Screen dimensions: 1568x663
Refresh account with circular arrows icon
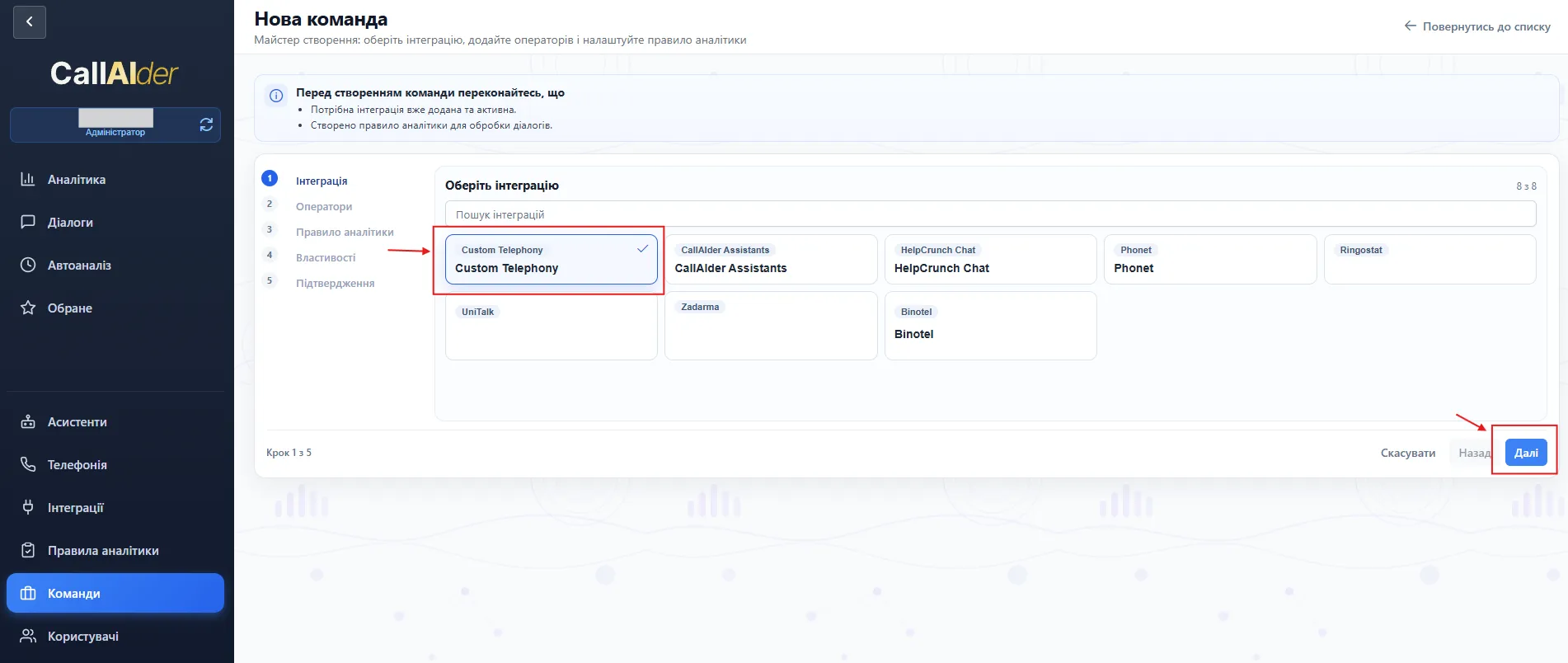pyautogui.click(x=206, y=125)
